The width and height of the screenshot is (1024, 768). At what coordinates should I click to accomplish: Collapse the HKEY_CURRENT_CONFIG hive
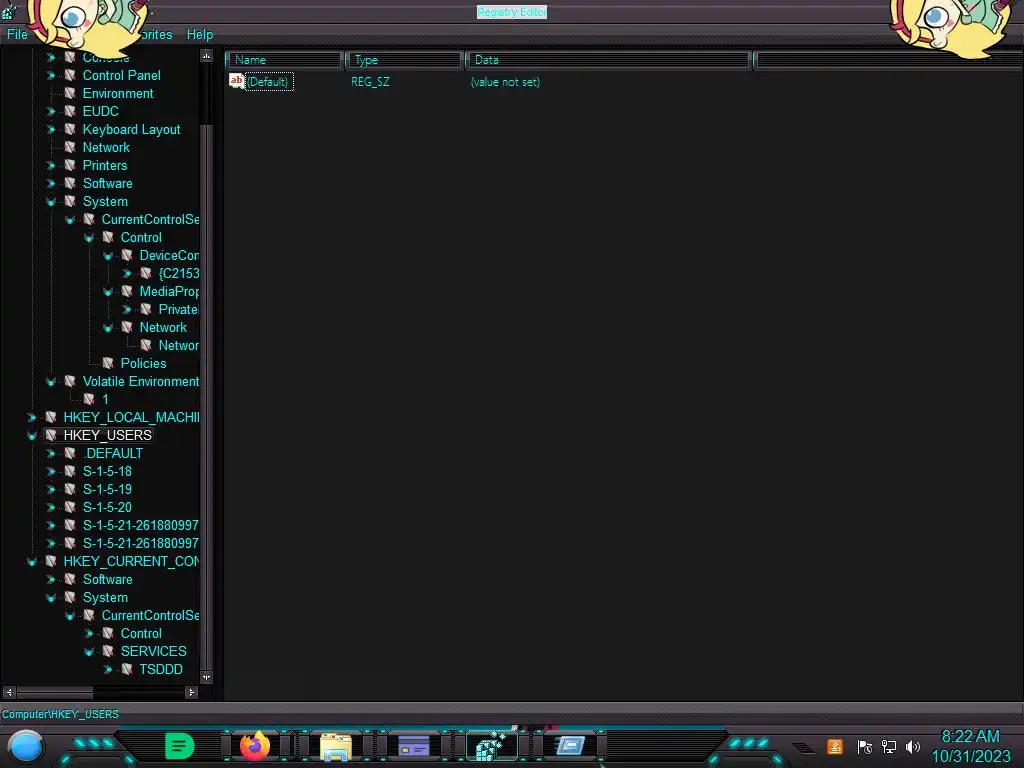pos(32,561)
